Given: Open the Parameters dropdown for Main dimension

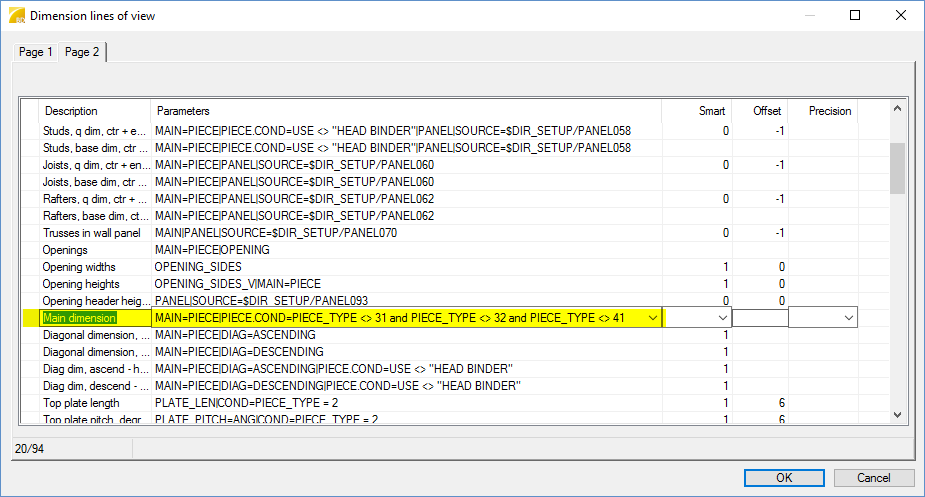Looking at the screenshot, I should [x=653, y=318].
